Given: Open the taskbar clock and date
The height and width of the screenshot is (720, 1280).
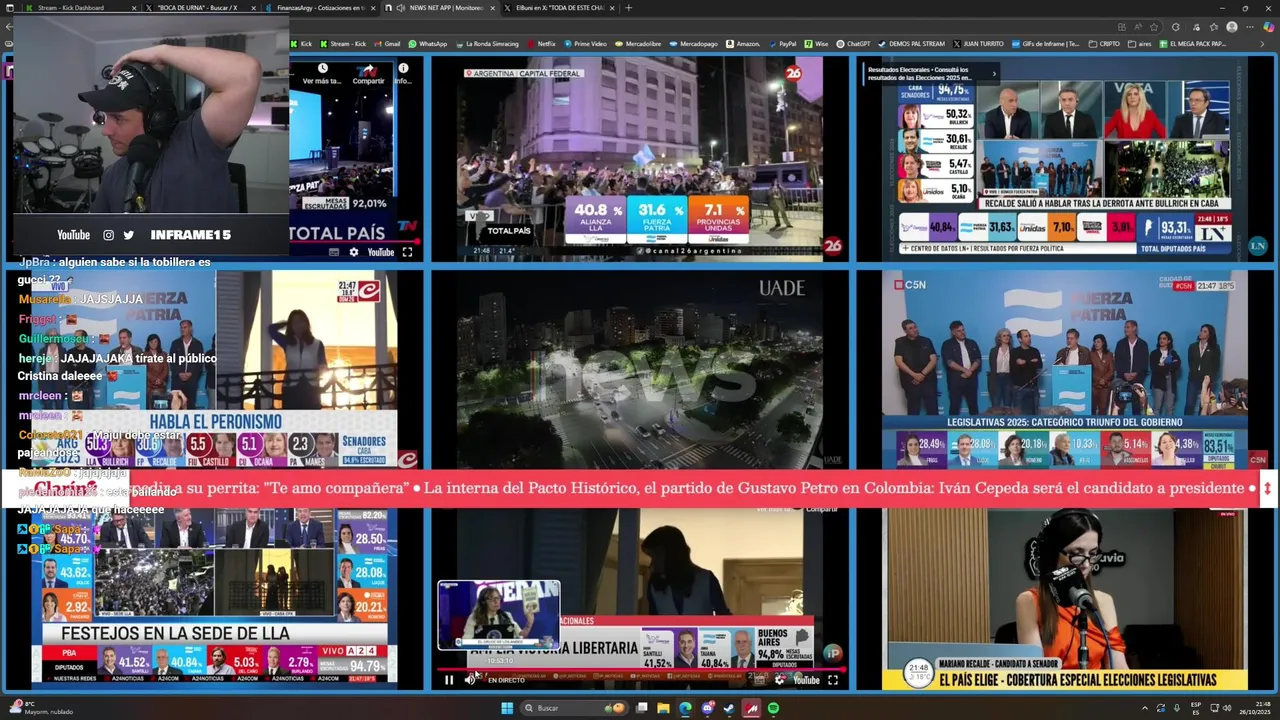Looking at the screenshot, I should pyautogui.click(x=1255, y=708).
